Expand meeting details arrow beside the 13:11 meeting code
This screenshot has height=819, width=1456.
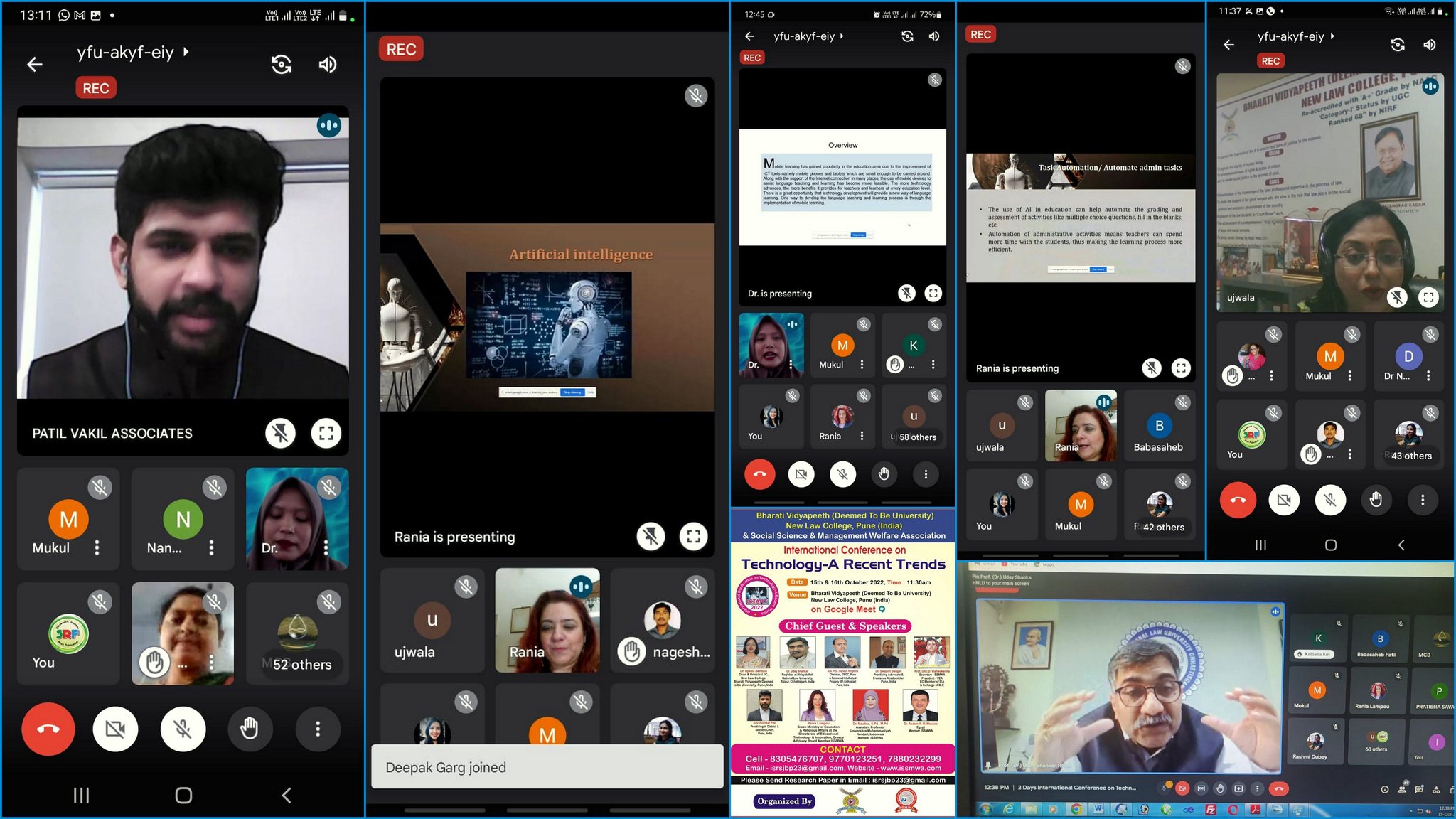tap(186, 52)
